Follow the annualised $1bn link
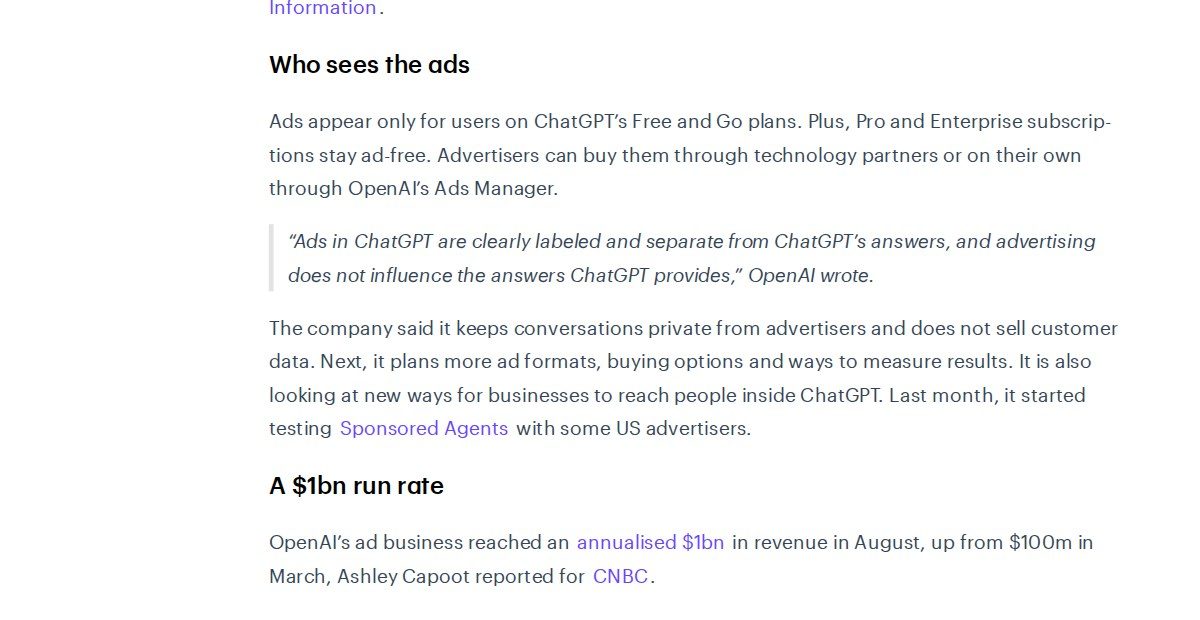The width and height of the screenshot is (1200, 620). pos(650,542)
